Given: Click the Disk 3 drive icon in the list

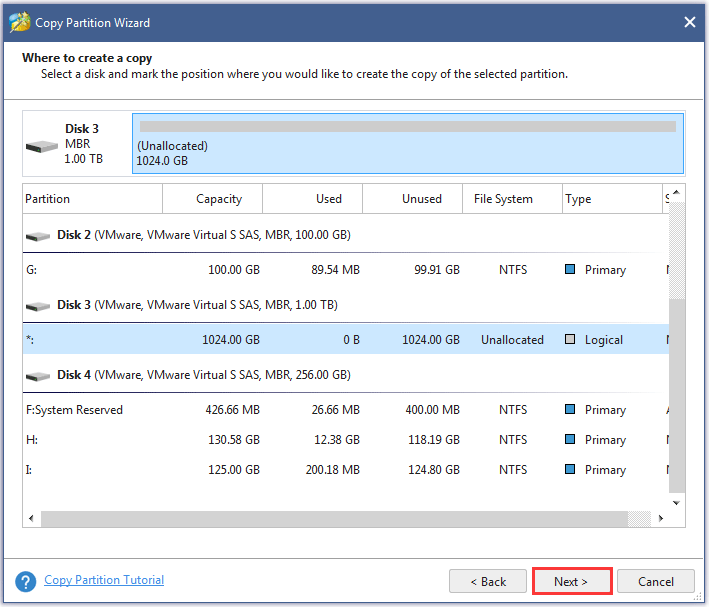Looking at the screenshot, I should (38, 306).
